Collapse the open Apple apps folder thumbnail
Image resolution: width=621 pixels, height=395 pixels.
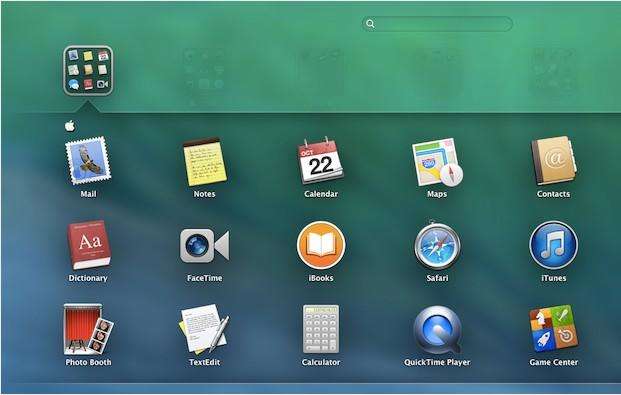point(88,71)
